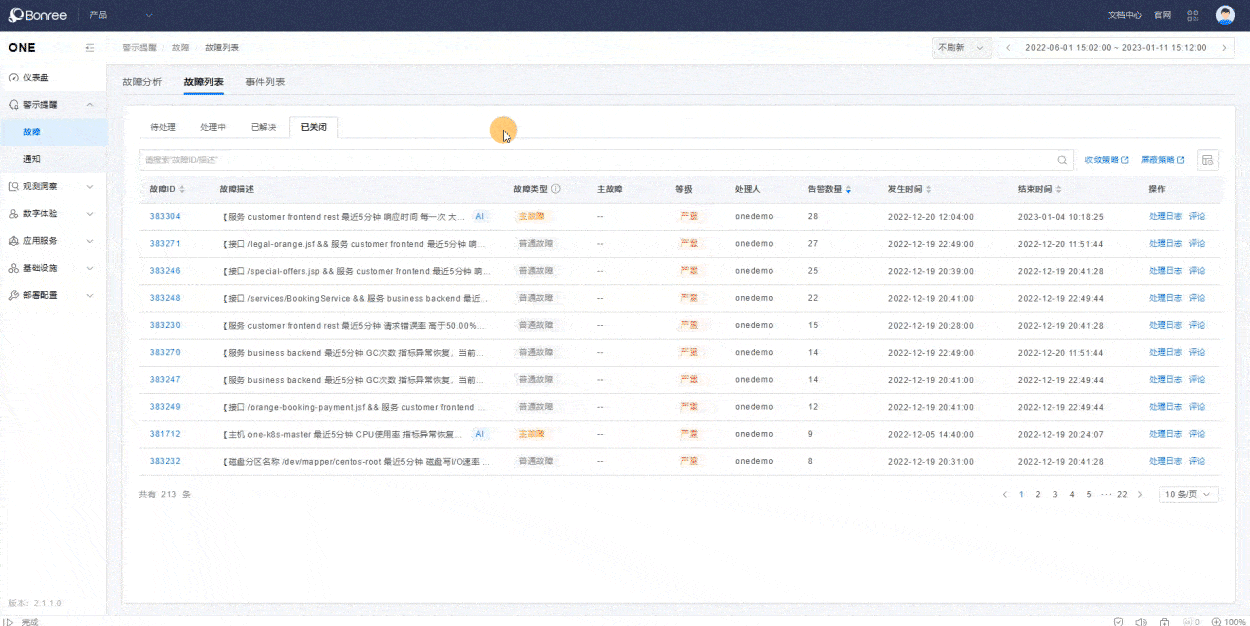Open the column settings icon
Image resolution: width=1250 pixels, height=626 pixels.
1207,160
